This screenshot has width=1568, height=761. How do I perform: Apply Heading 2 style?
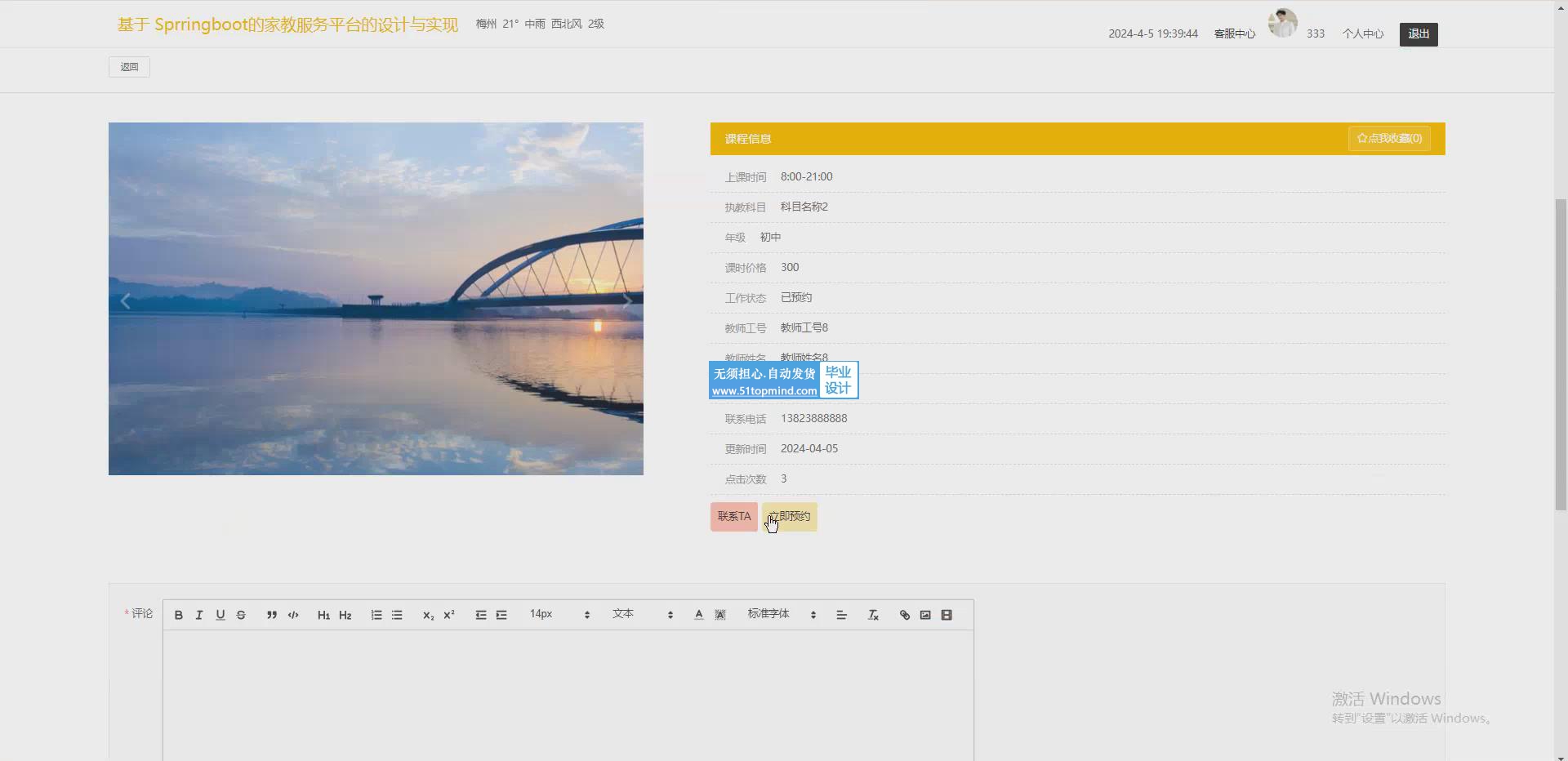[x=345, y=615]
